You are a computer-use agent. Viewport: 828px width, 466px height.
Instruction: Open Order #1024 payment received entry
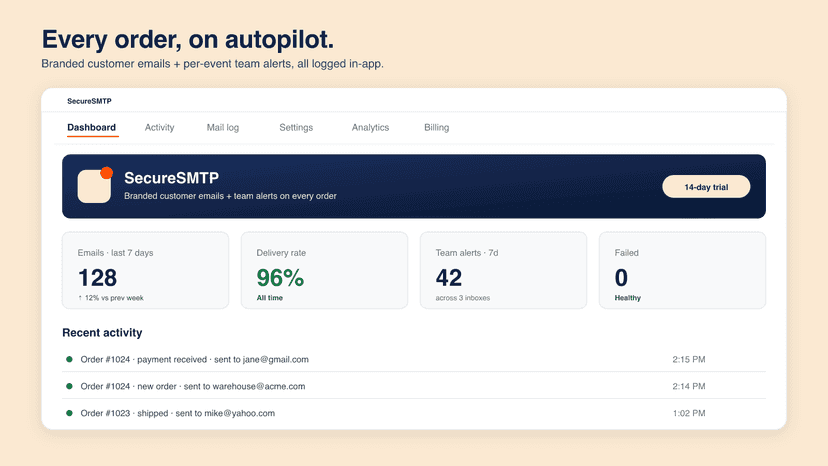coord(414,359)
